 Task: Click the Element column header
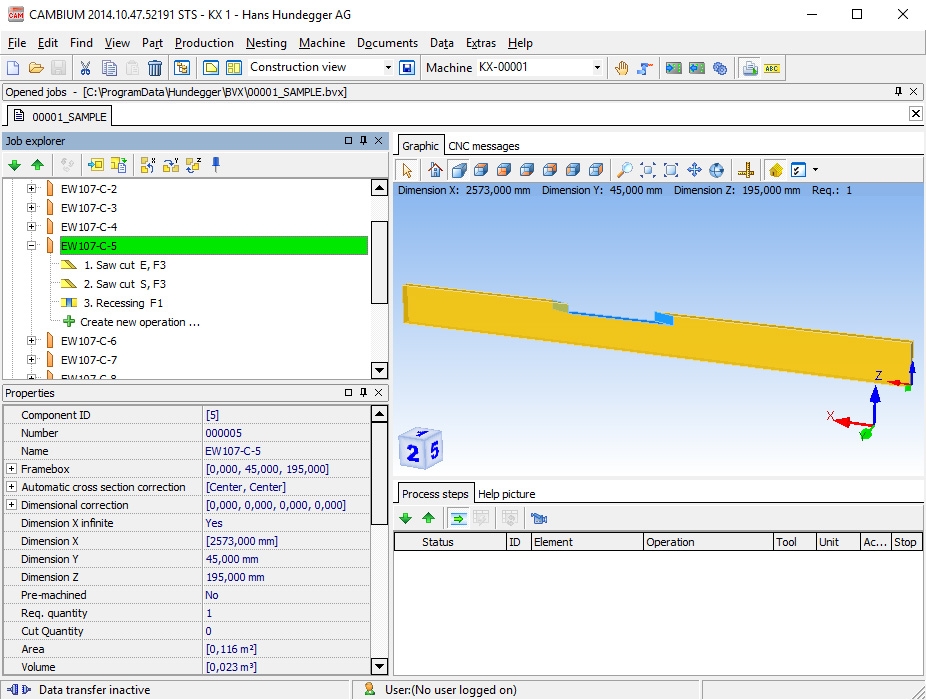587,542
